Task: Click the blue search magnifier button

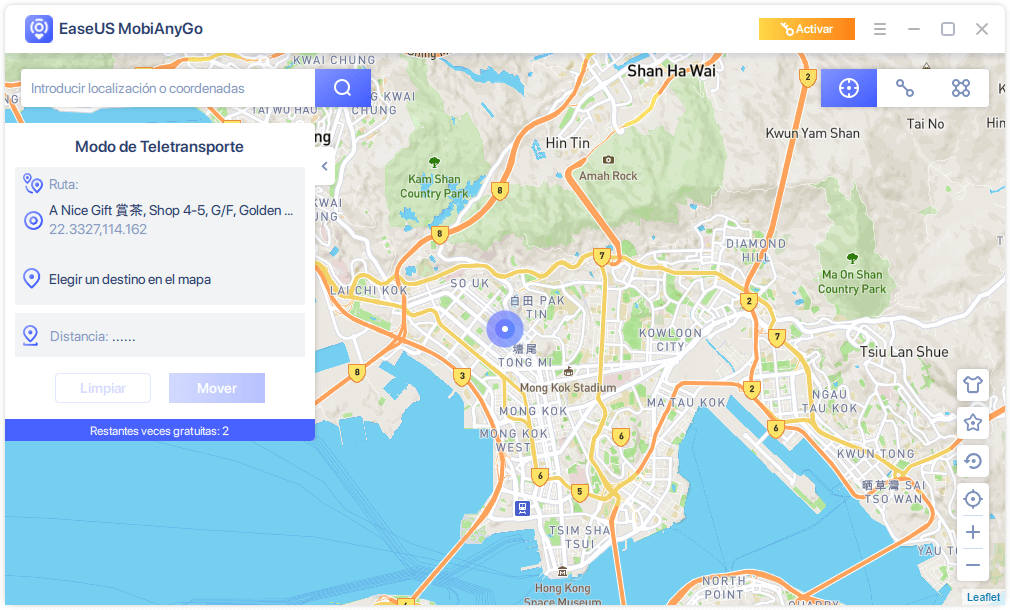Action: click(x=343, y=88)
